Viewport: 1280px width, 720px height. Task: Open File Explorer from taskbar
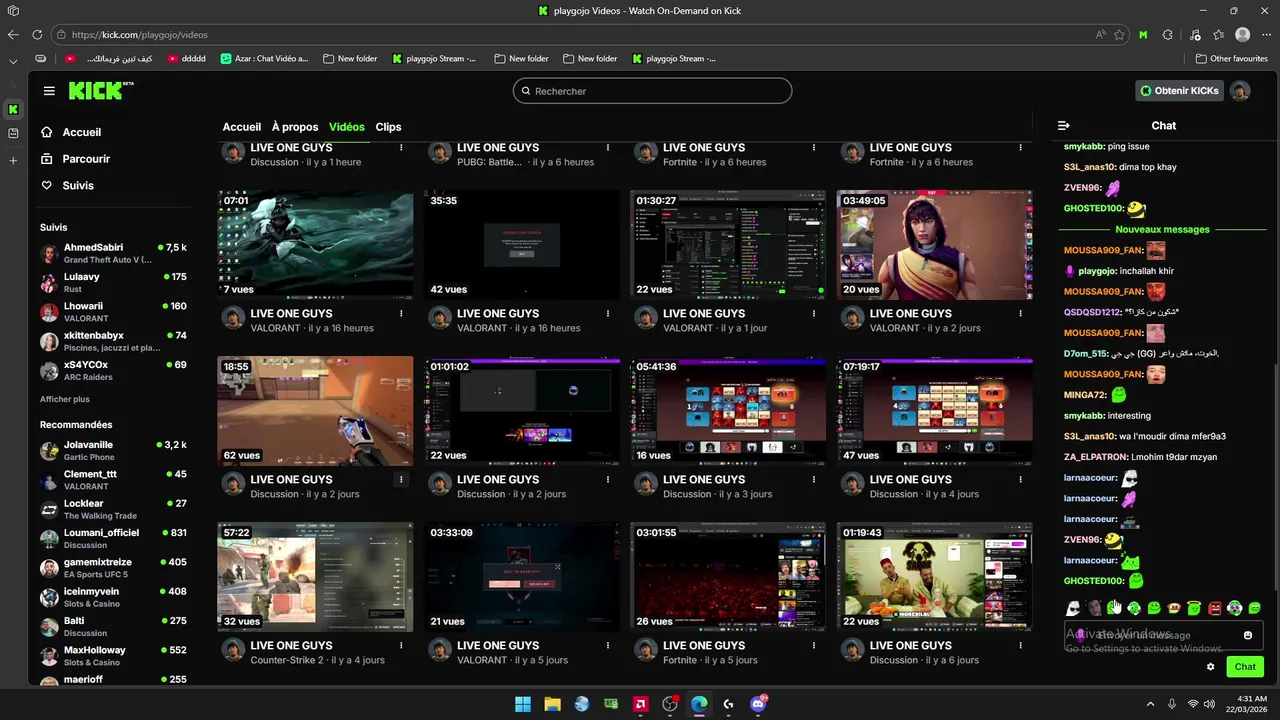pyautogui.click(x=552, y=704)
